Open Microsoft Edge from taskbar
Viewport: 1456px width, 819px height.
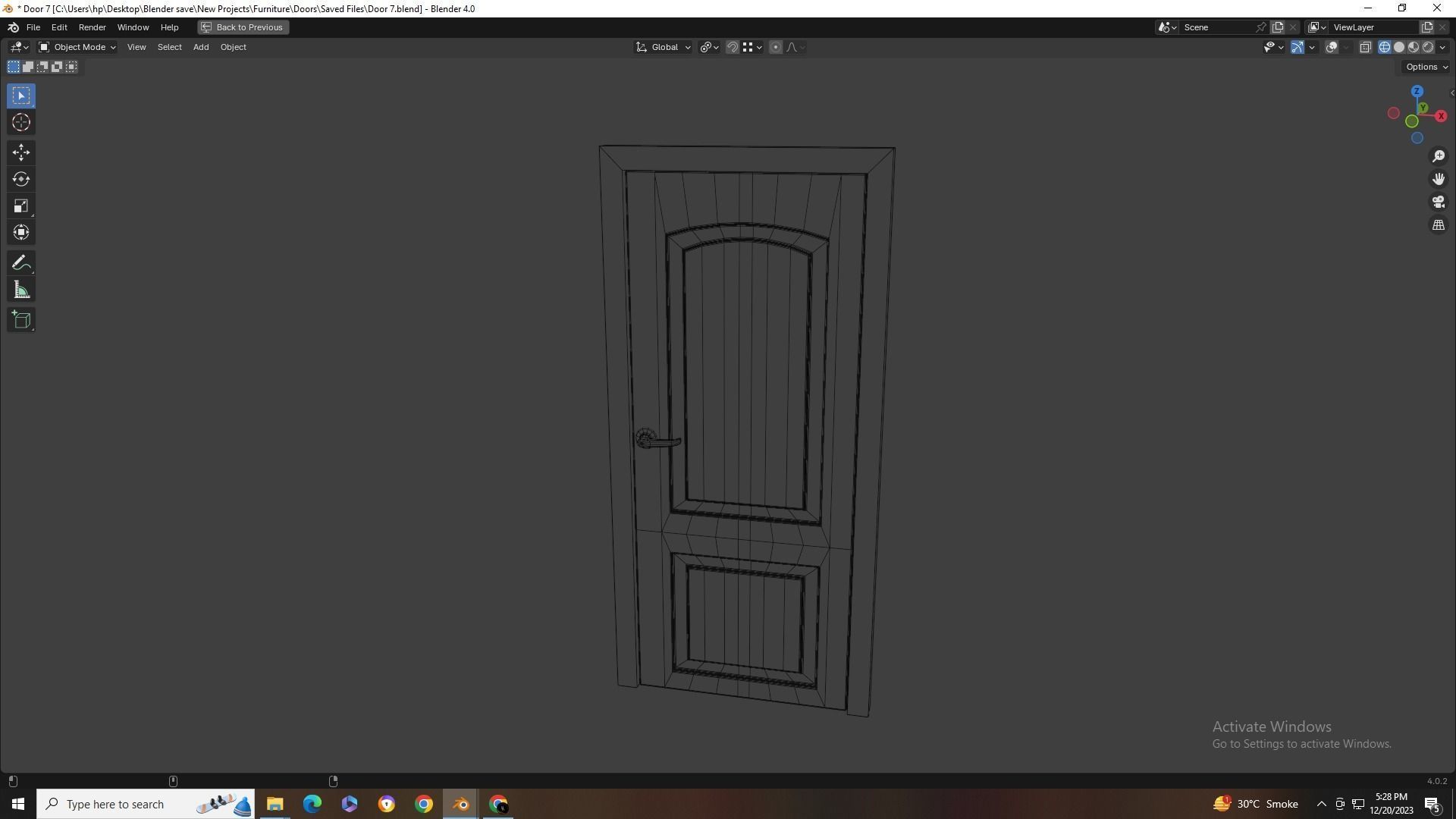312,804
